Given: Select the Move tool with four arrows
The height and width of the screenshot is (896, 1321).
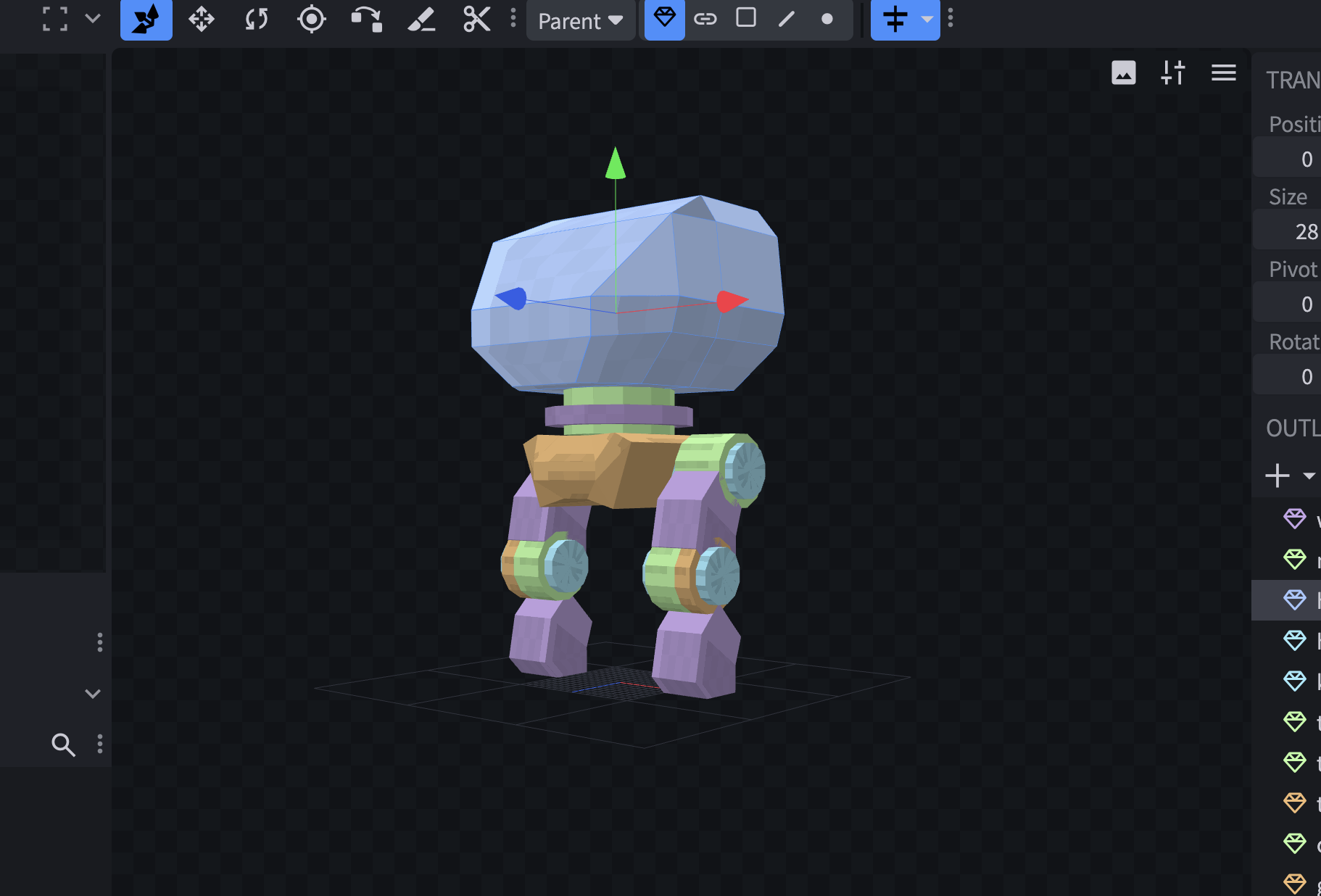Looking at the screenshot, I should [x=201, y=20].
